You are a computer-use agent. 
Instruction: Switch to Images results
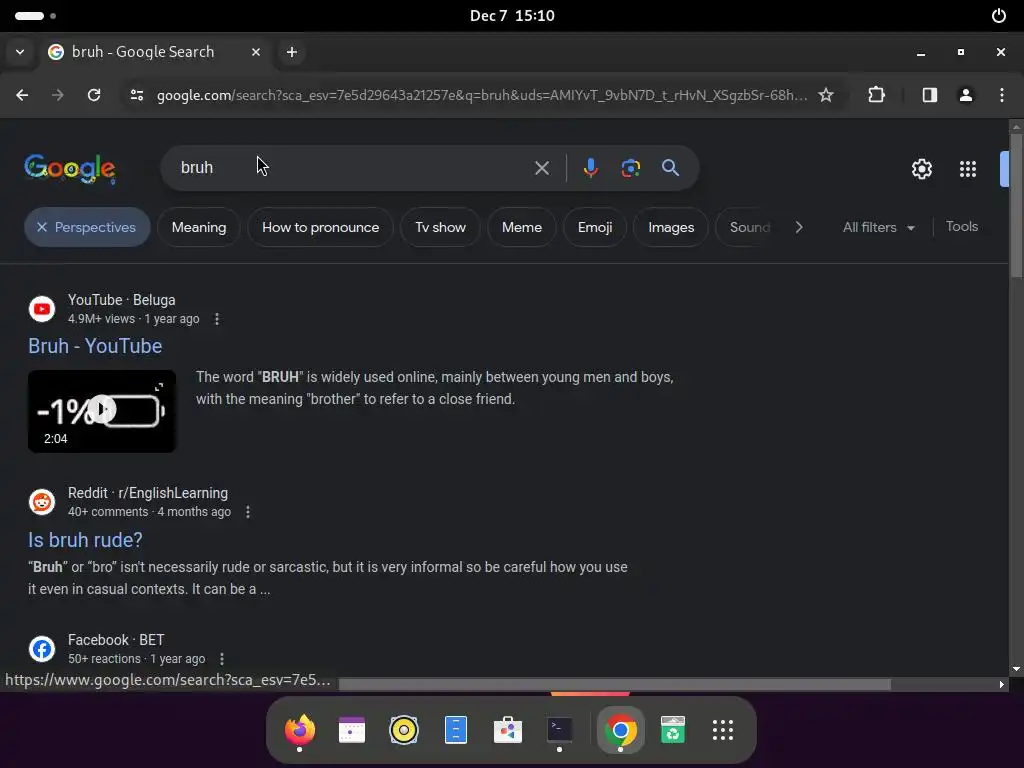tap(671, 227)
